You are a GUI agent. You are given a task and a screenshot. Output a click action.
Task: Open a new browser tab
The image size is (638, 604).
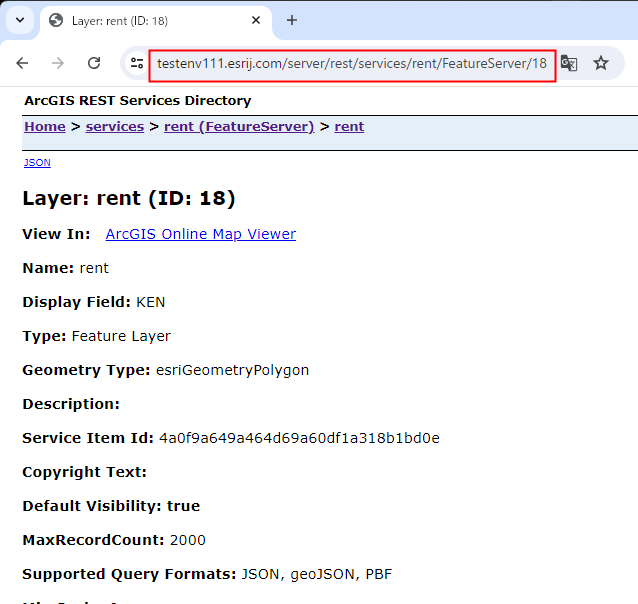pyautogui.click(x=292, y=20)
